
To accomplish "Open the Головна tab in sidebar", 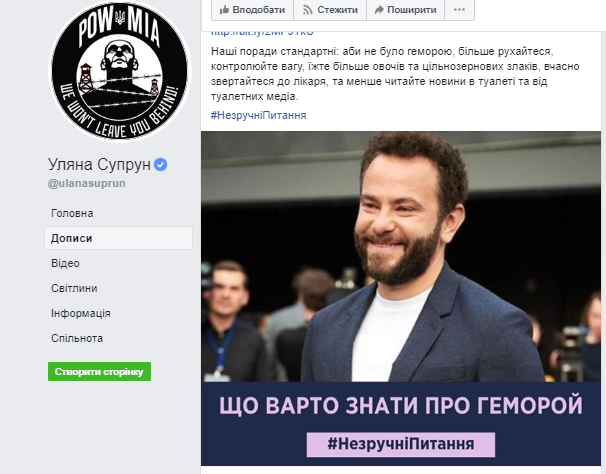I will (72, 213).
